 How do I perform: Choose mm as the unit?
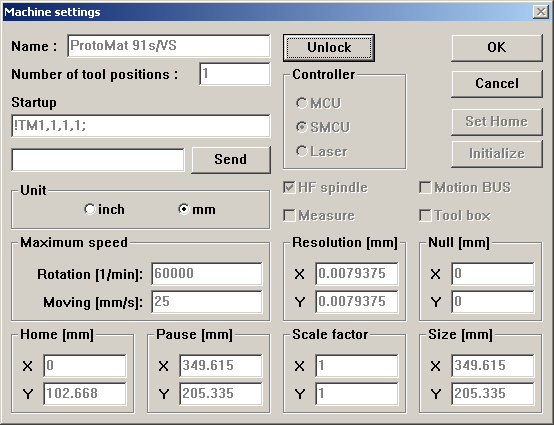(197, 209)
